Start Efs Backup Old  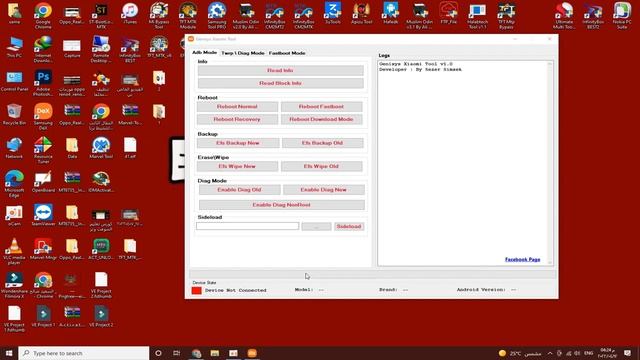pyautogui.click(x=322, y=143)
